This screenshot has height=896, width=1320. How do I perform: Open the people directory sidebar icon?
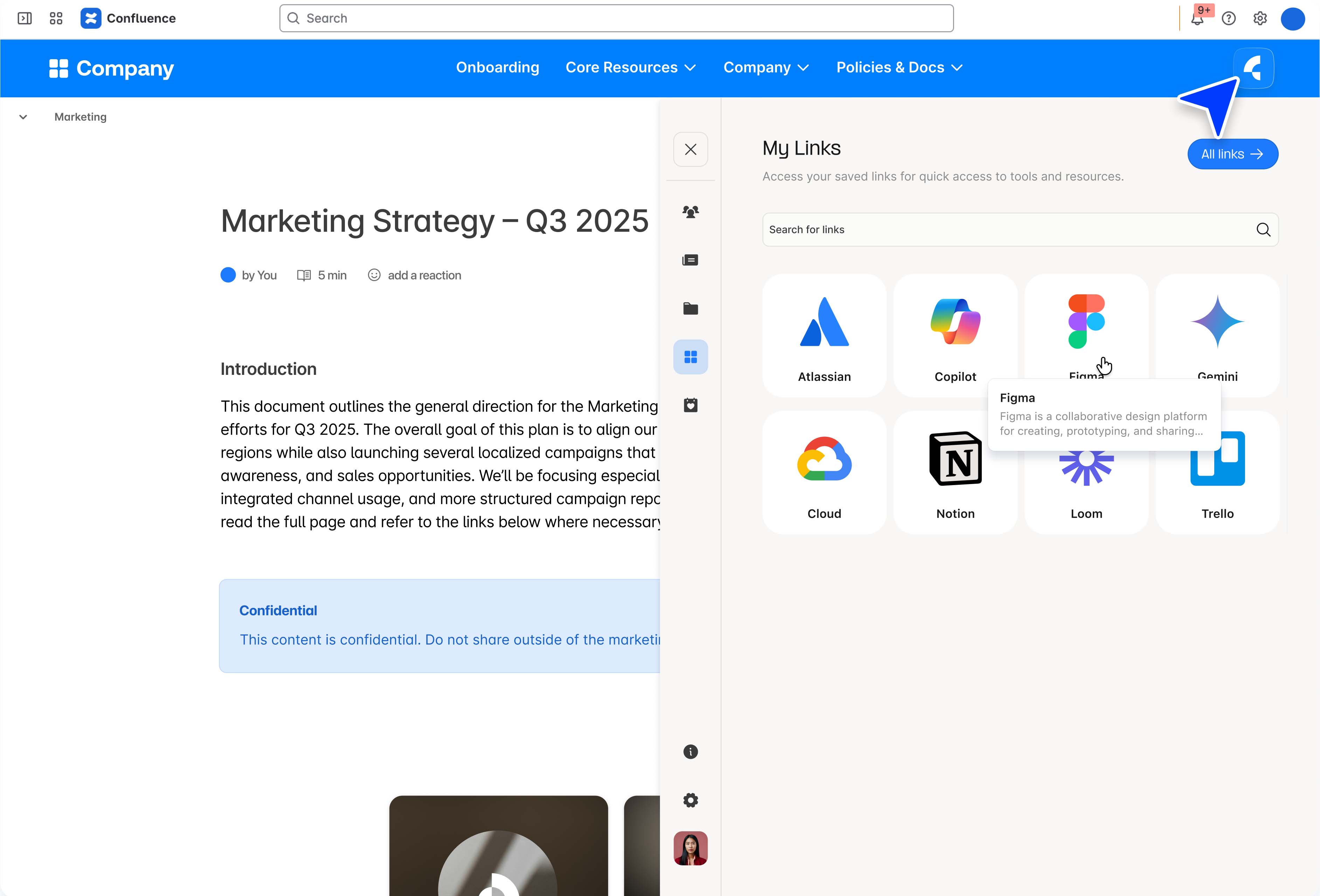click(690, 212)
